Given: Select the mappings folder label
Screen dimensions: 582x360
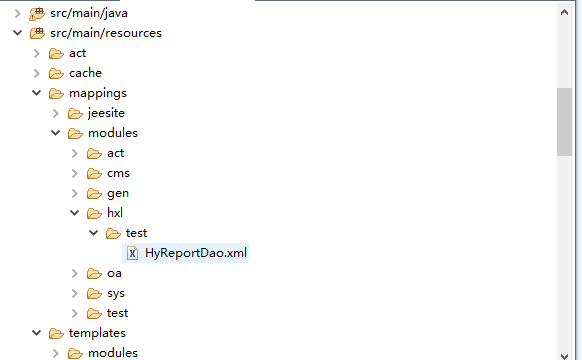Looking at the screenshot, I should coord(98,93).
